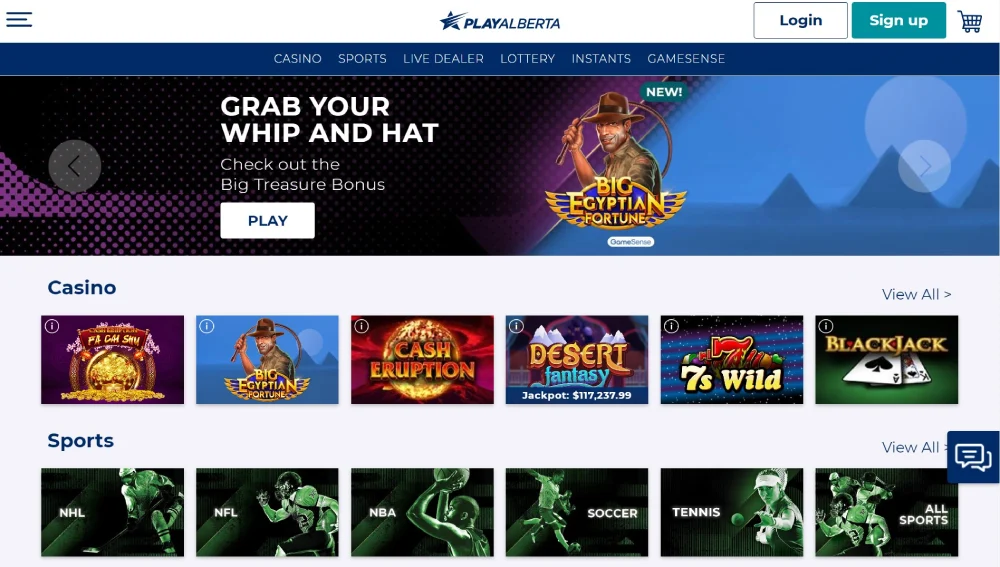Advance to next banner slide arrow
Viewport: 1000px width, 567px height.
tap(925, 166)
